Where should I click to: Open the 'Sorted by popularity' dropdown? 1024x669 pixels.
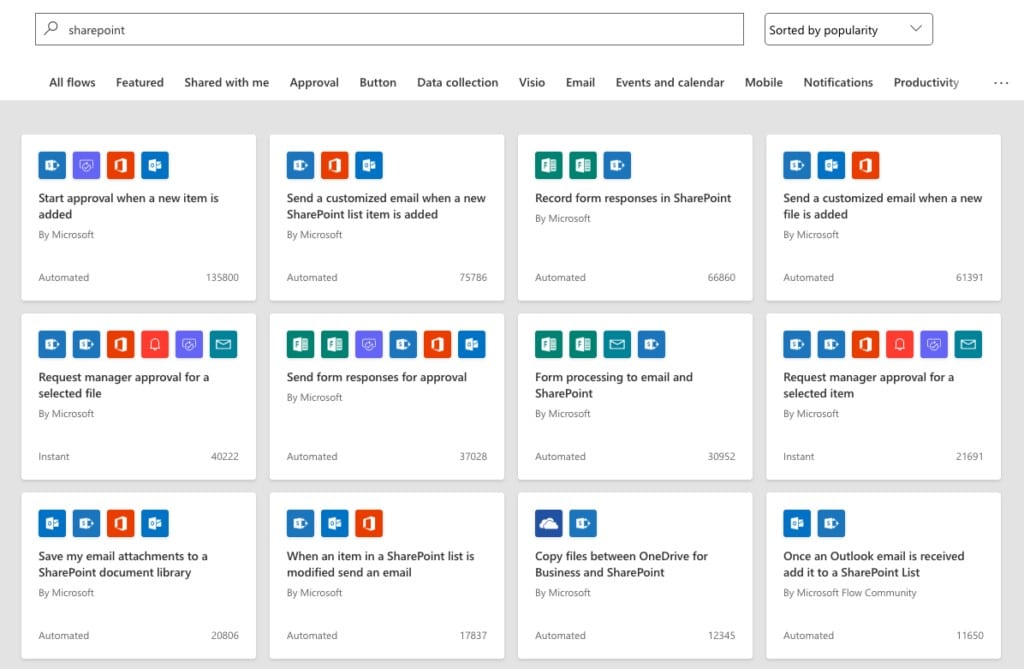tap(848, 30)
